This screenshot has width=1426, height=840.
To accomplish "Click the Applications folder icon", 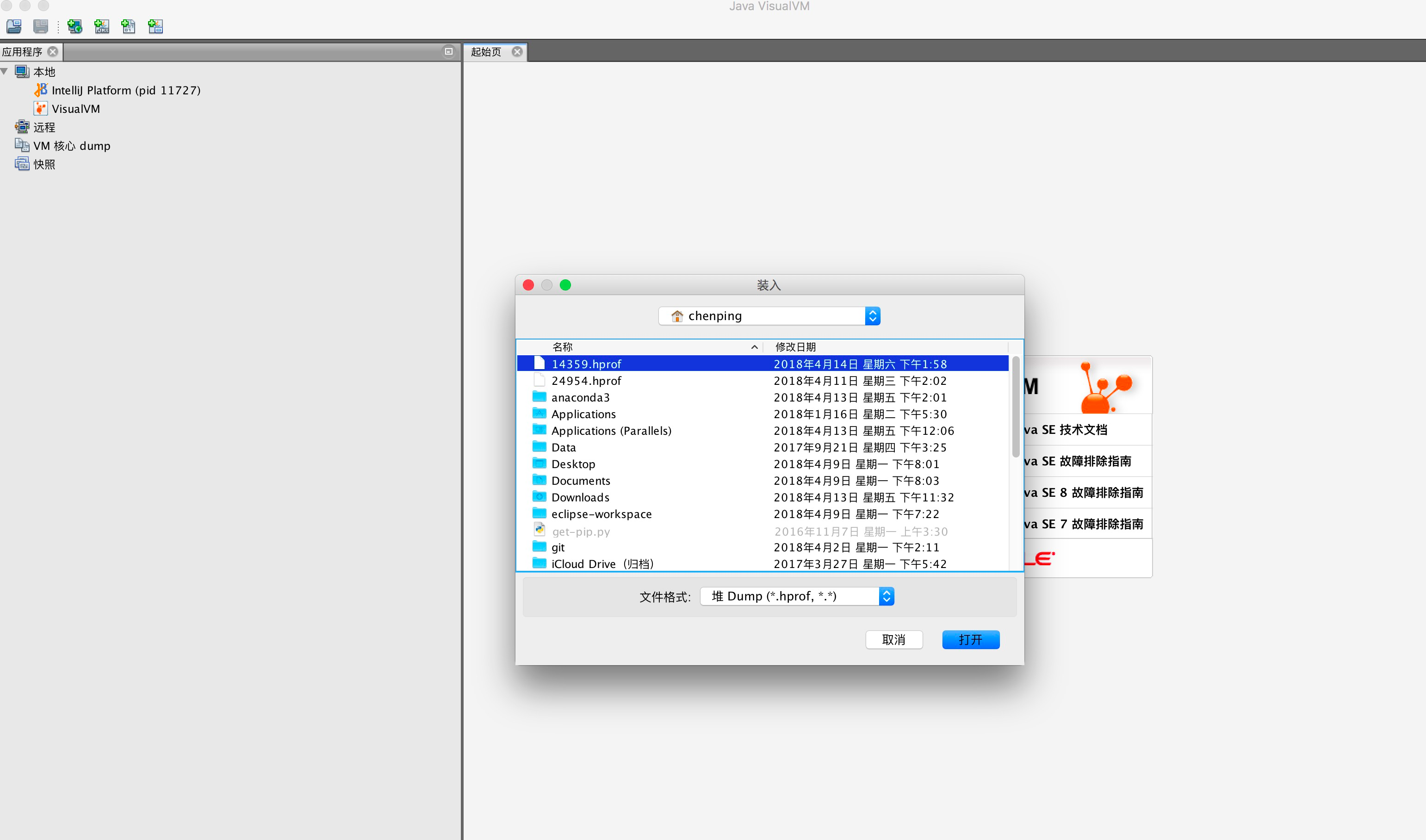I will click(x=539, y=413).
